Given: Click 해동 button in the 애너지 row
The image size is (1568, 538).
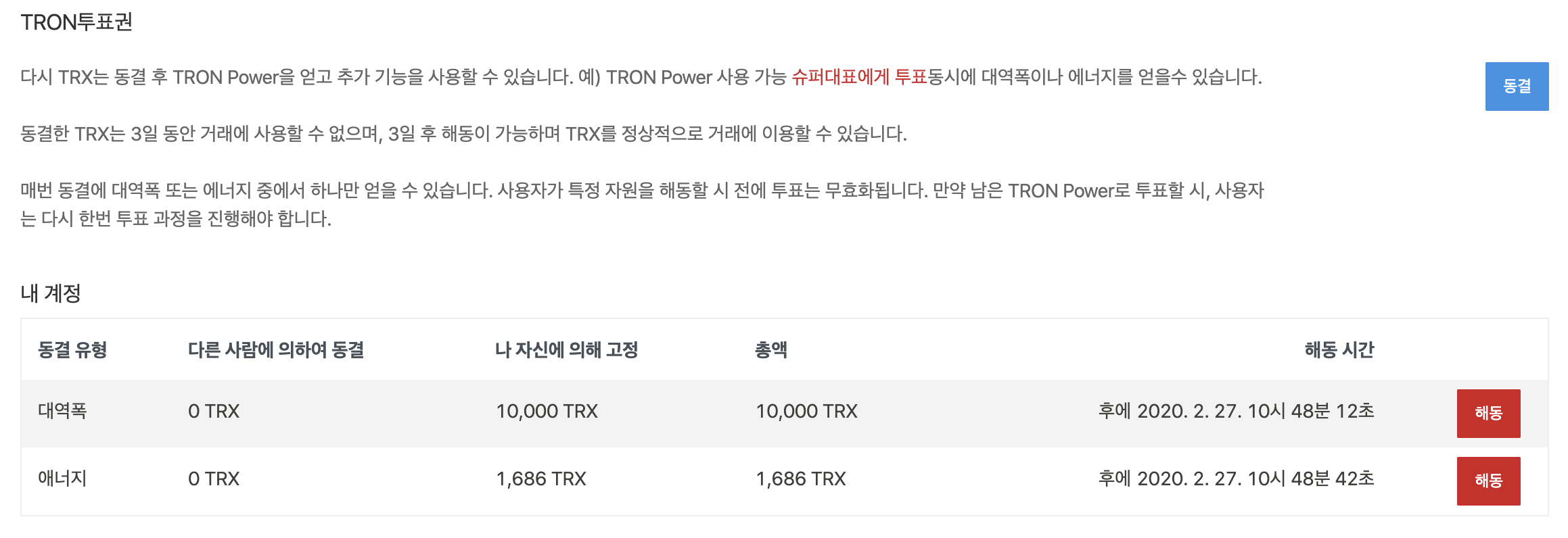Looking at the screenshot, I should [x=1488, y=481].
